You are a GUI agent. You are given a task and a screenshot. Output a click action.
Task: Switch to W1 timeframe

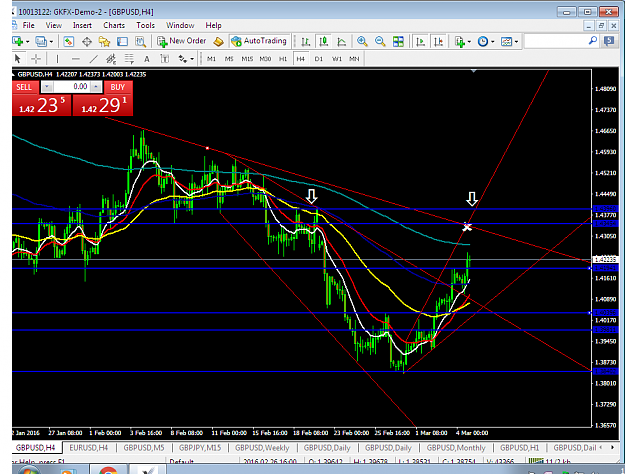pos(337,59)
